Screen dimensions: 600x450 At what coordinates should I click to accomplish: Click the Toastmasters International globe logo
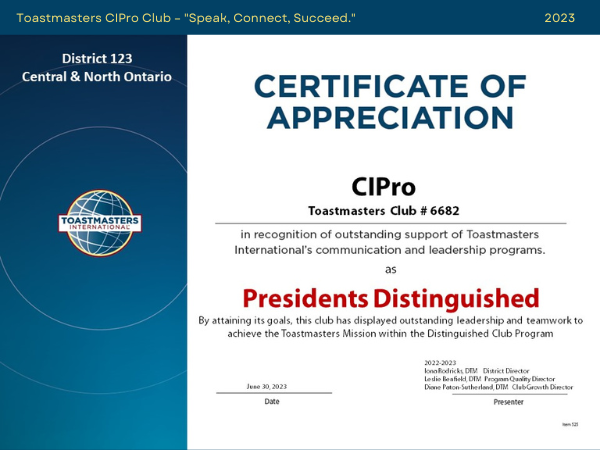pyautogui.click(x=100, y=223)
